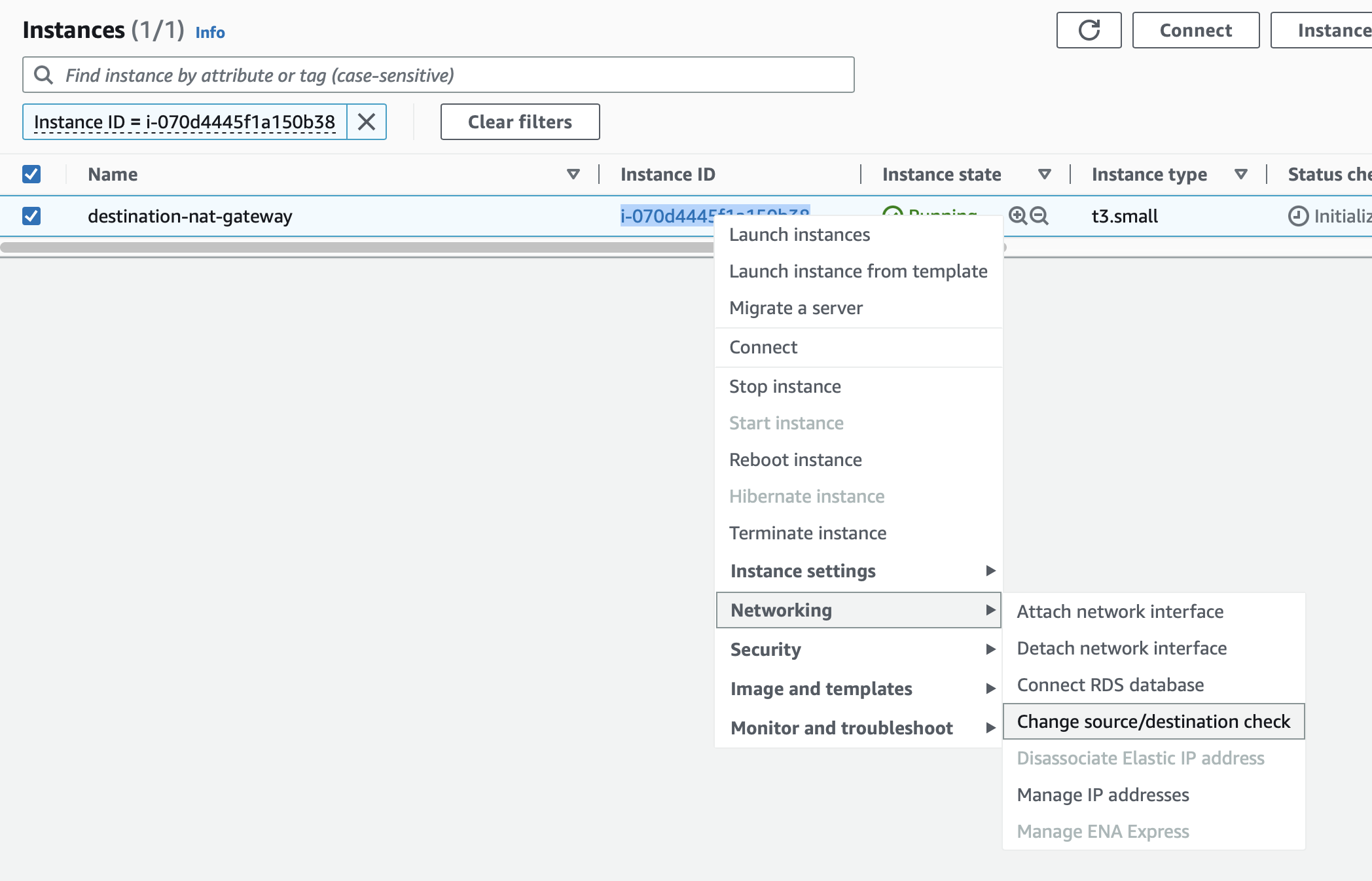This screenshot has width=1372, height=881.
Task: Toggle selection of the highlighted instance row
Action: pos(31,216)
